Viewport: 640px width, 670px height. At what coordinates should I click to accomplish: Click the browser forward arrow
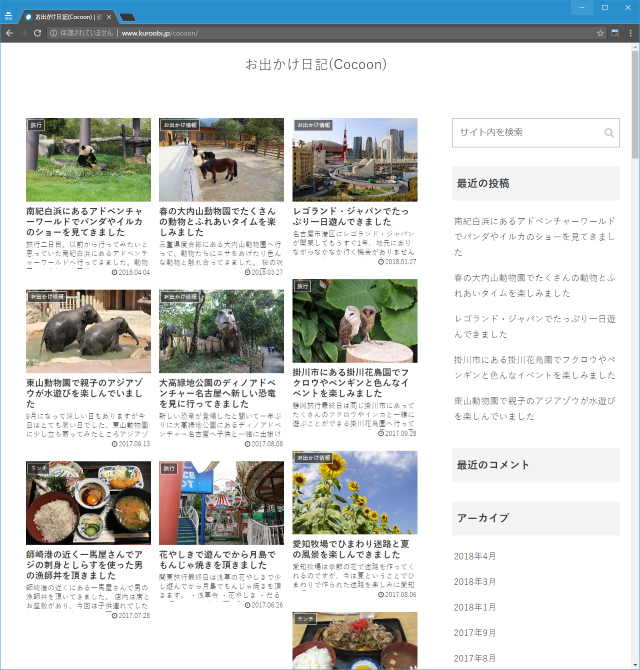23,33
